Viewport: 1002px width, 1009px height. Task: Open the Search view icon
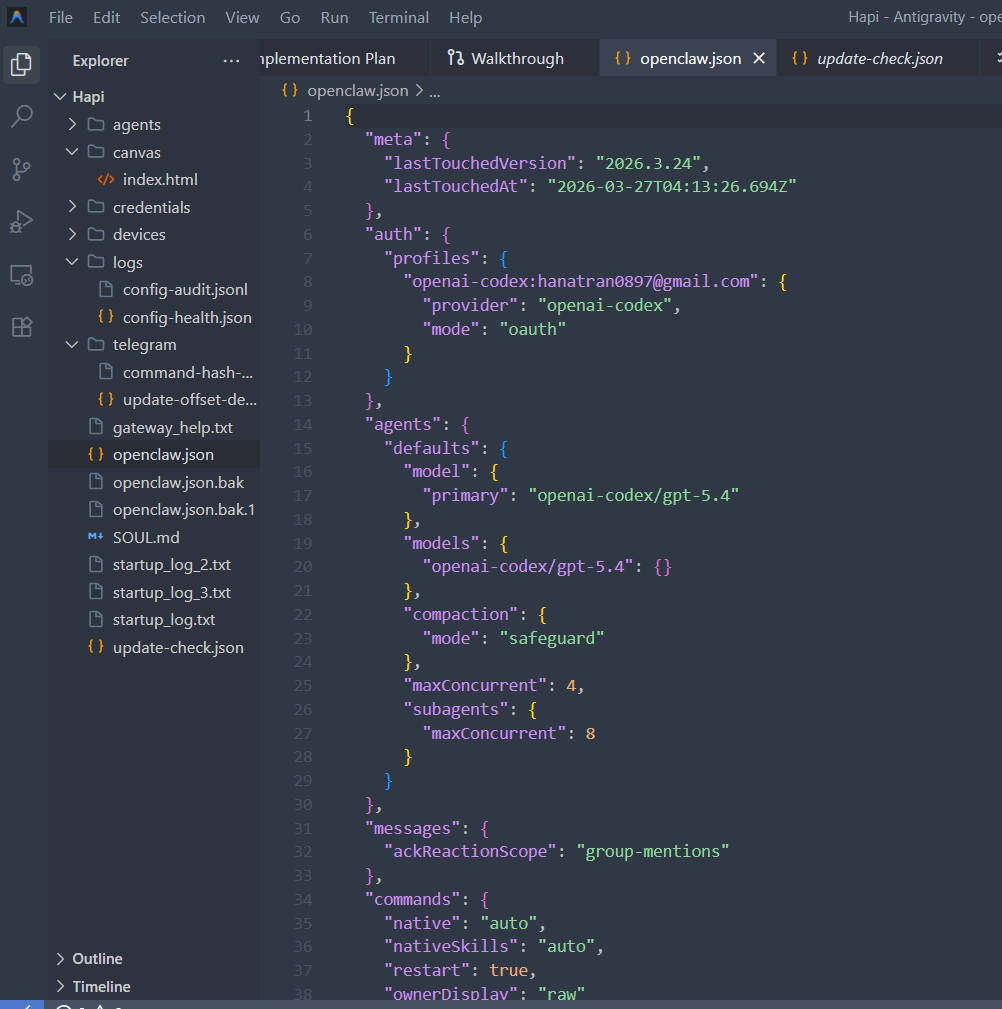21,116
